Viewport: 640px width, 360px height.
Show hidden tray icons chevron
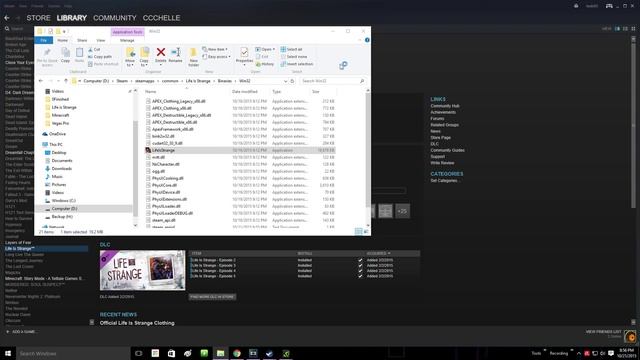point(579,353)
